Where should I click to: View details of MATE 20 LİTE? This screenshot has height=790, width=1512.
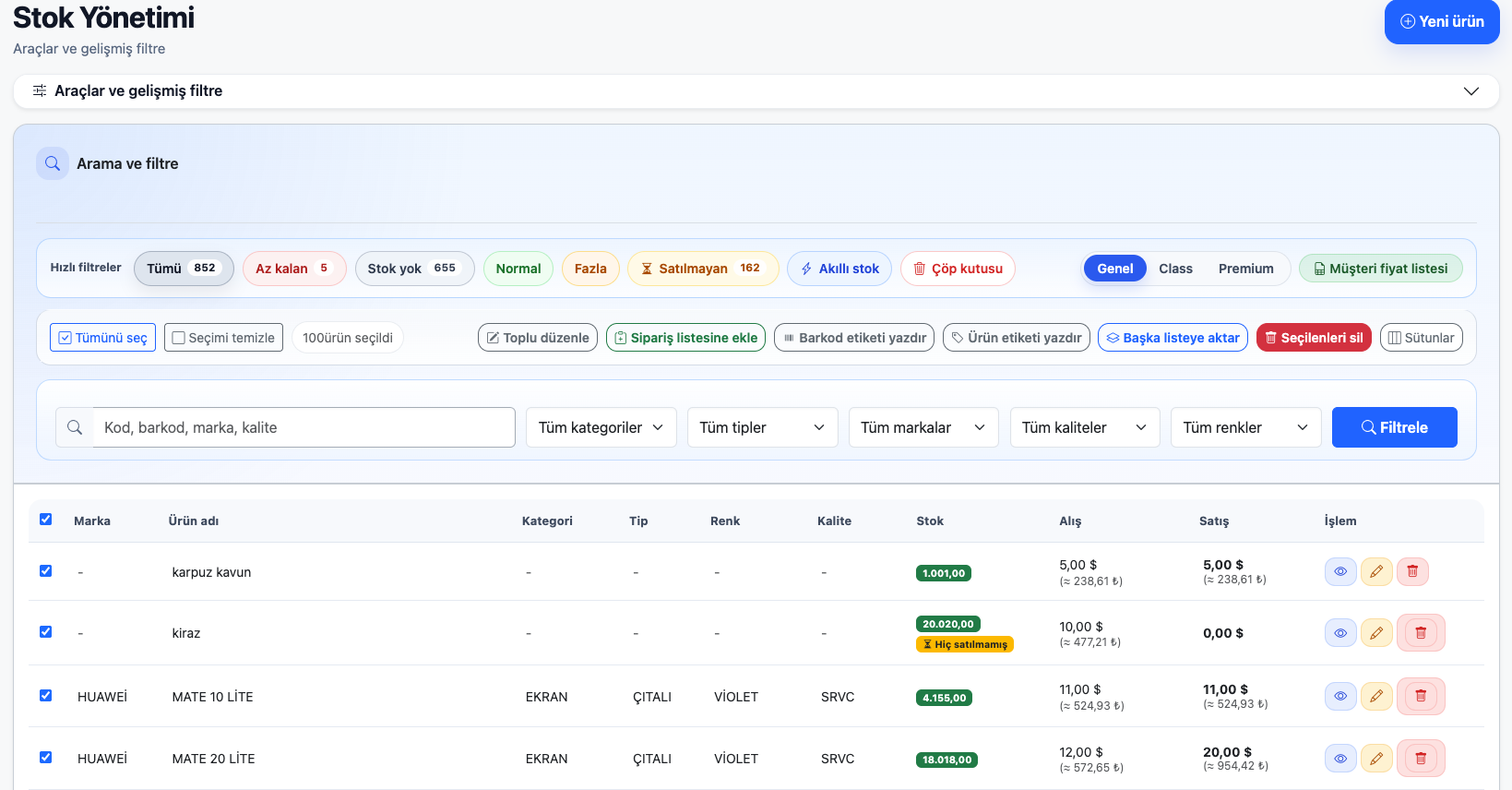click(x=1340, y=759)
